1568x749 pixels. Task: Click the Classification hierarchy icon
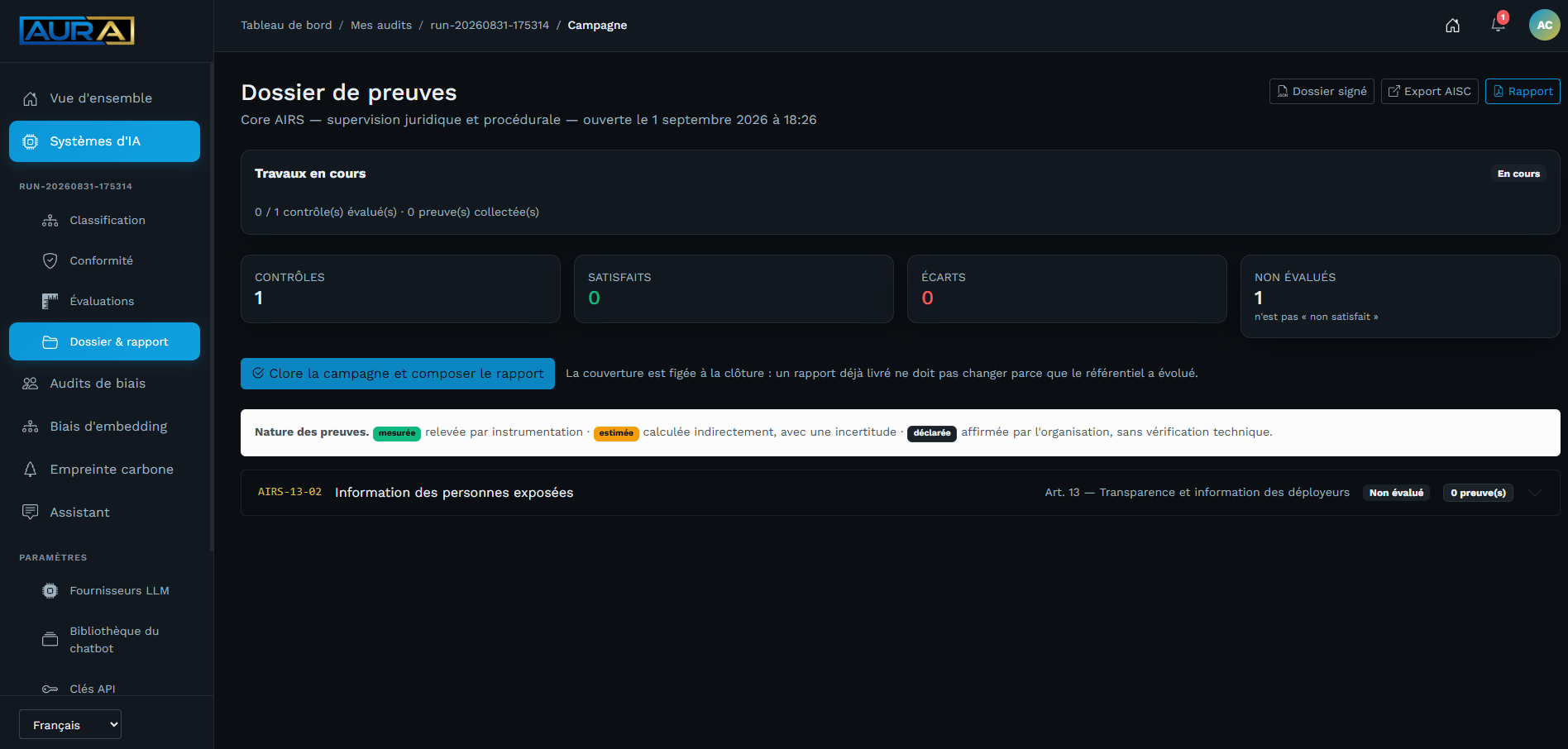50,221
